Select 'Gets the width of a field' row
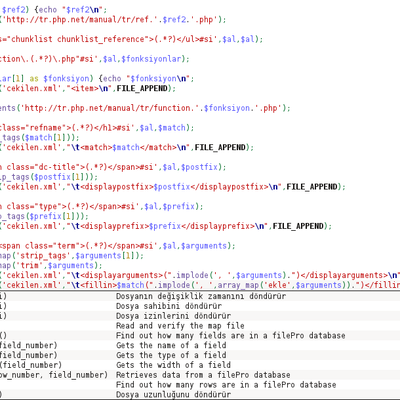 pyautogui.click(x=200, y=365)
